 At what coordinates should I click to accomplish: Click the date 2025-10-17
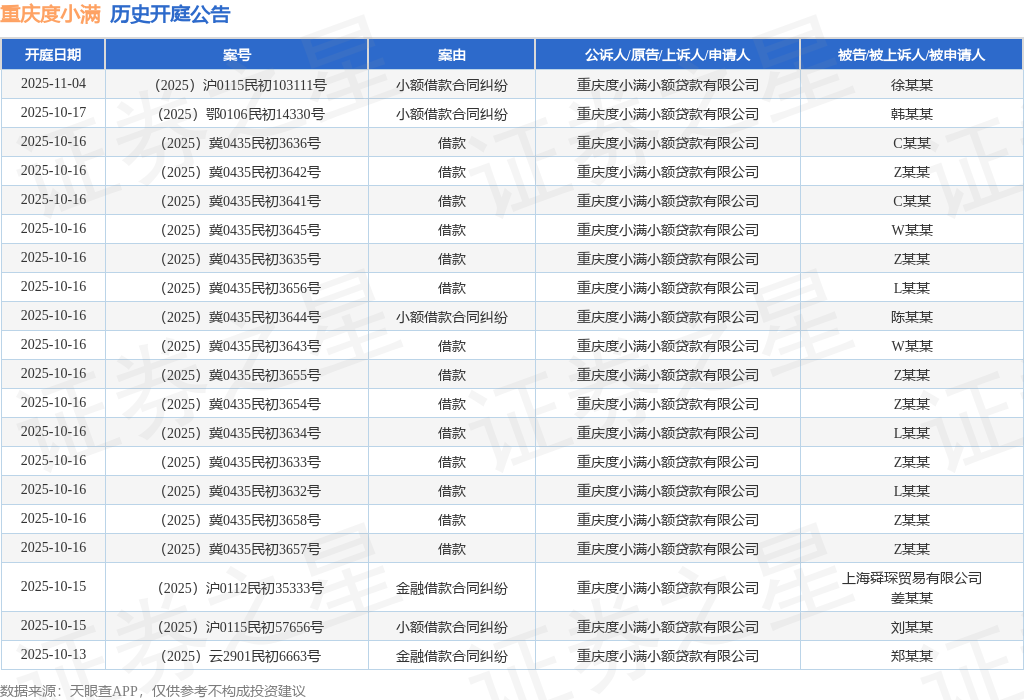point(53,112)
